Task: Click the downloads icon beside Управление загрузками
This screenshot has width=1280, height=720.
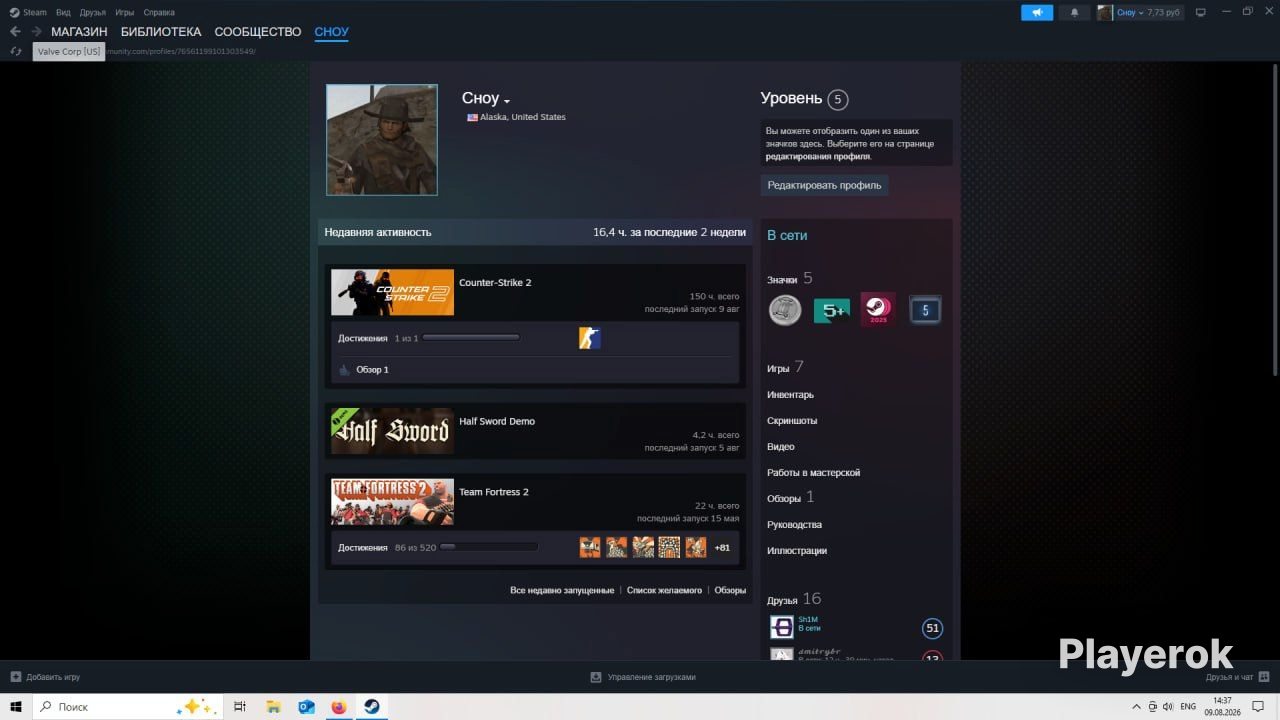Action: 596,677
